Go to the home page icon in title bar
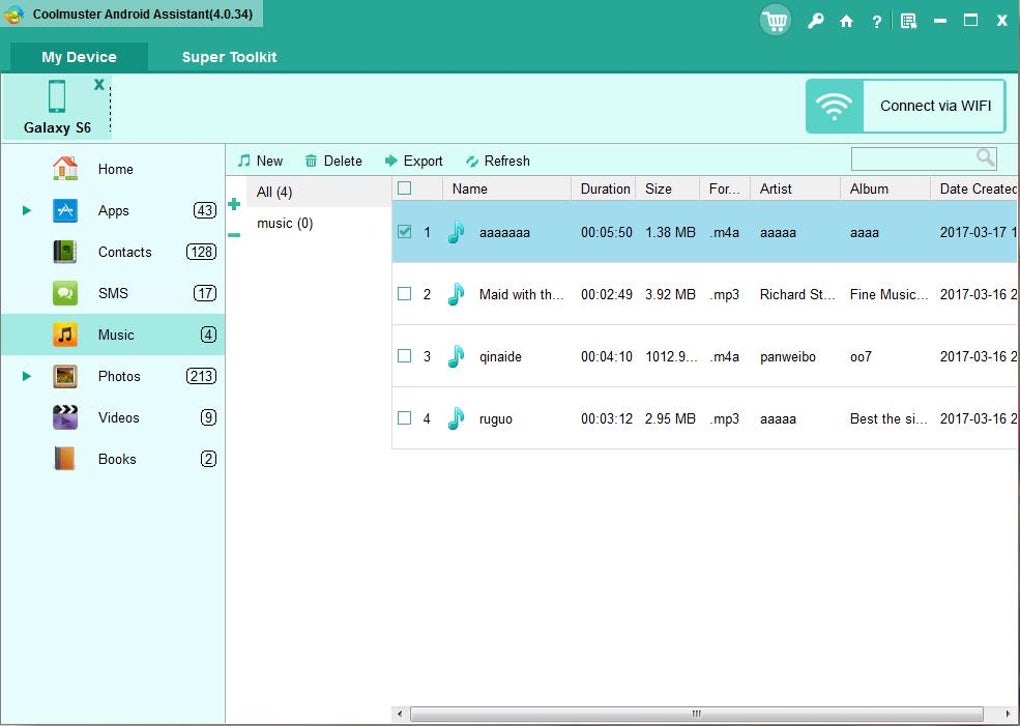Screen dimensions: 1020x726 coord(846,21)
